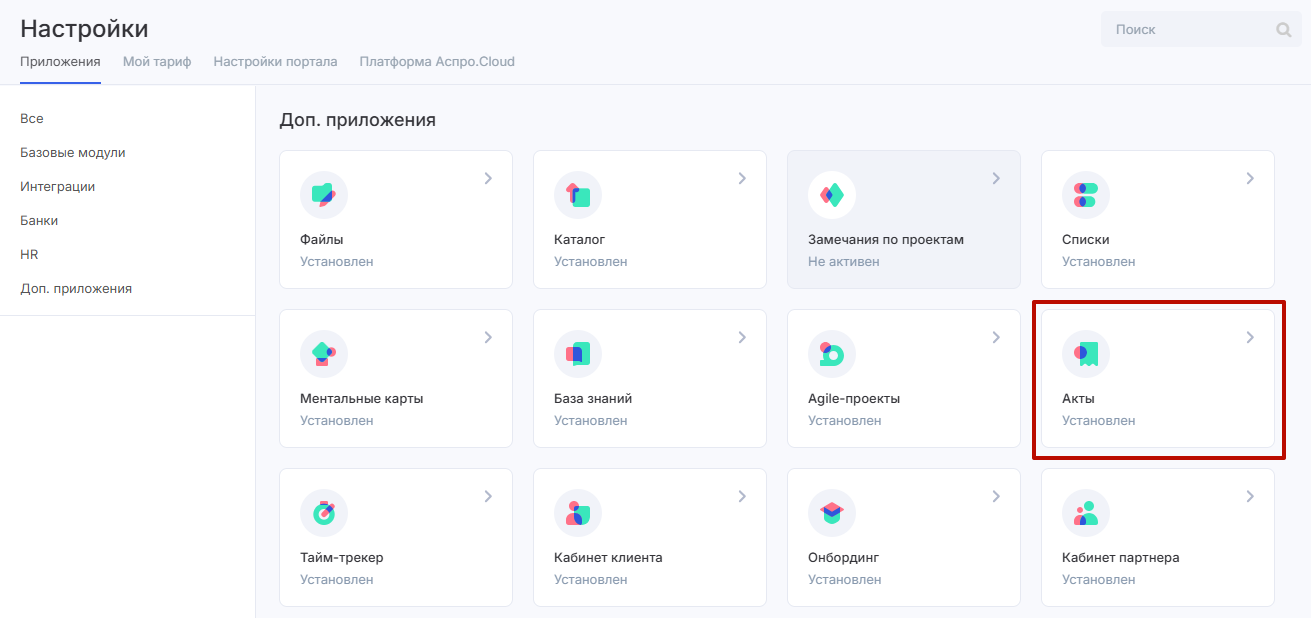Click the Каталог app icon
This screenshot has height=618, width=1311.
[x=578, y=195]
